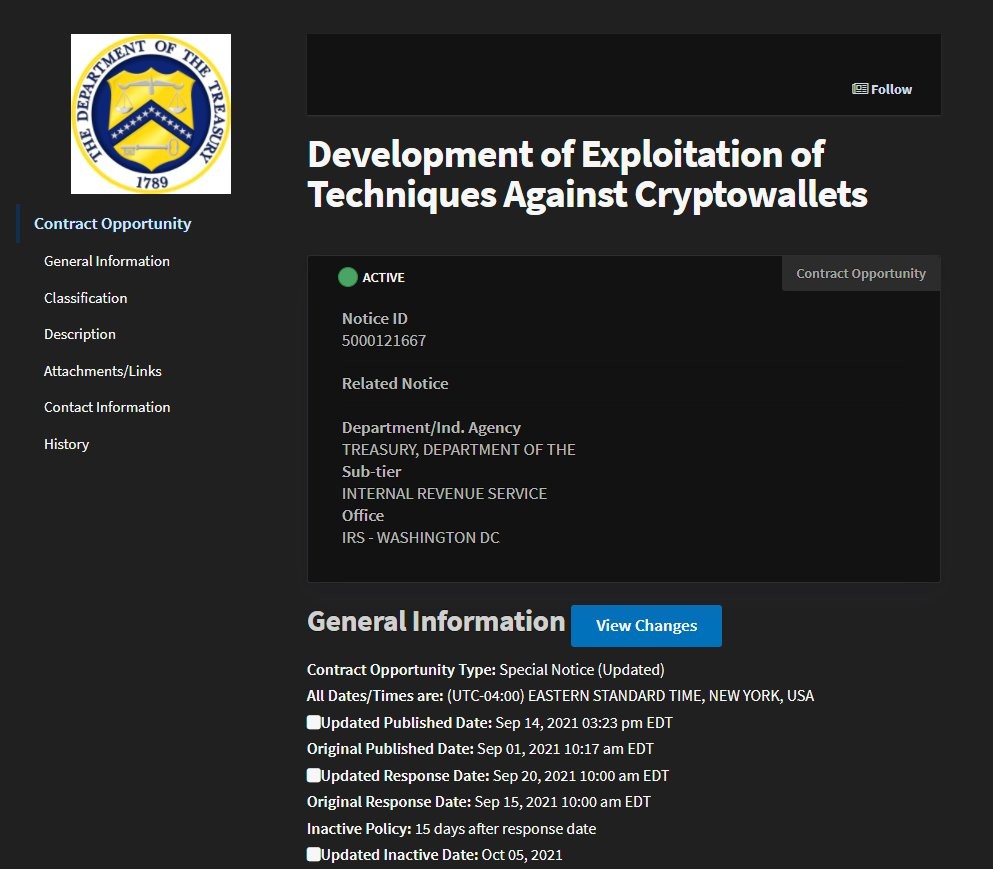This screenshot has width=993, height=869.
Task: Select the Notice ID number 5000121667
Action: (384, 341)
